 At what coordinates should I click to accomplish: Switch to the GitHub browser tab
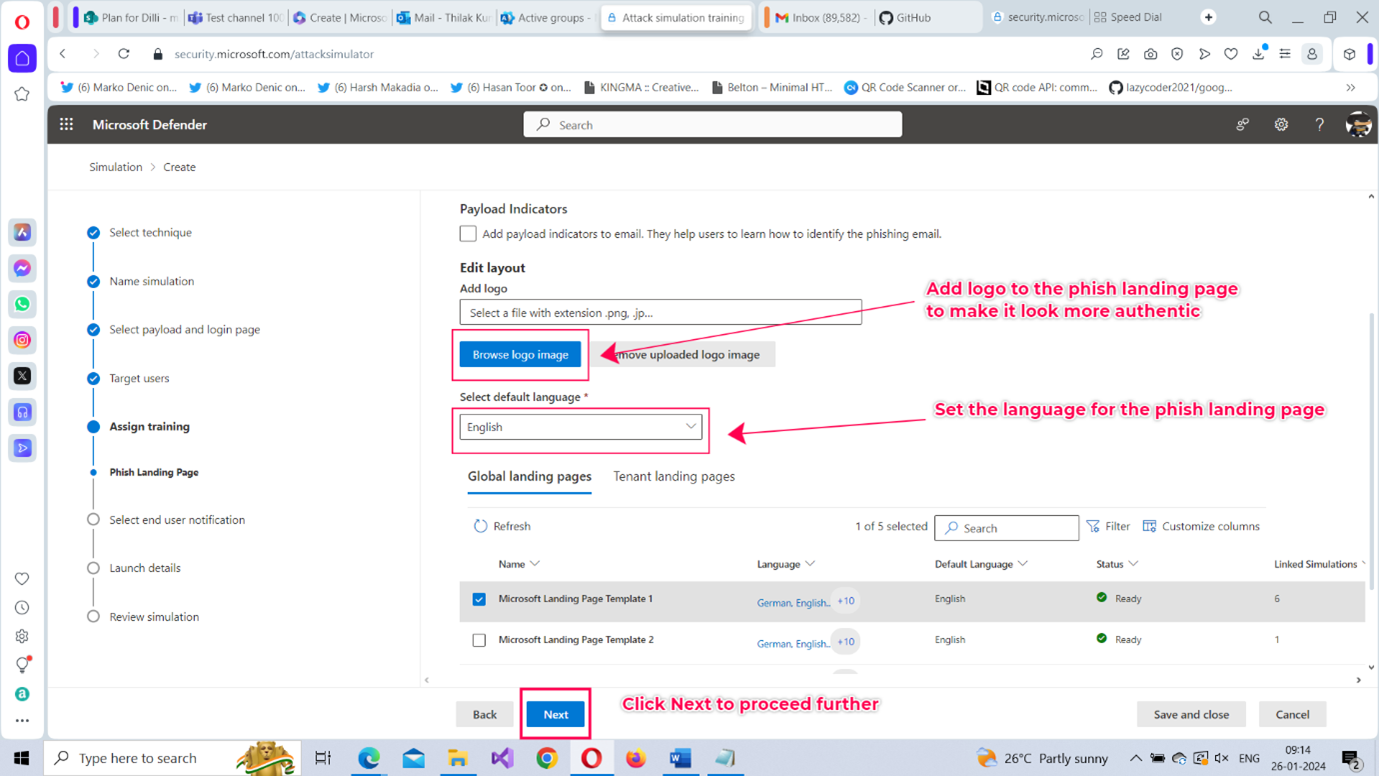912,18
